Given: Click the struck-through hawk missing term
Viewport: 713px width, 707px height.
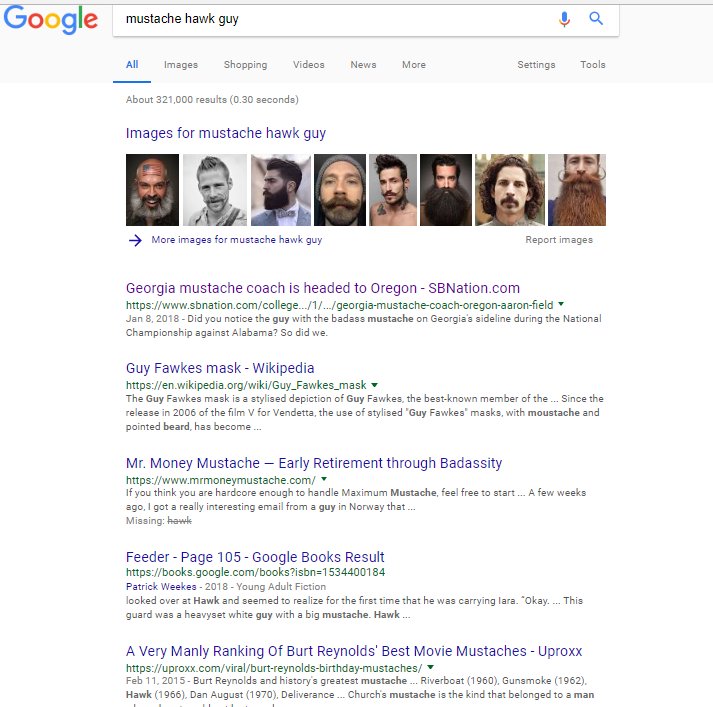Looking at the screenshot, I should tap(180, 521).
